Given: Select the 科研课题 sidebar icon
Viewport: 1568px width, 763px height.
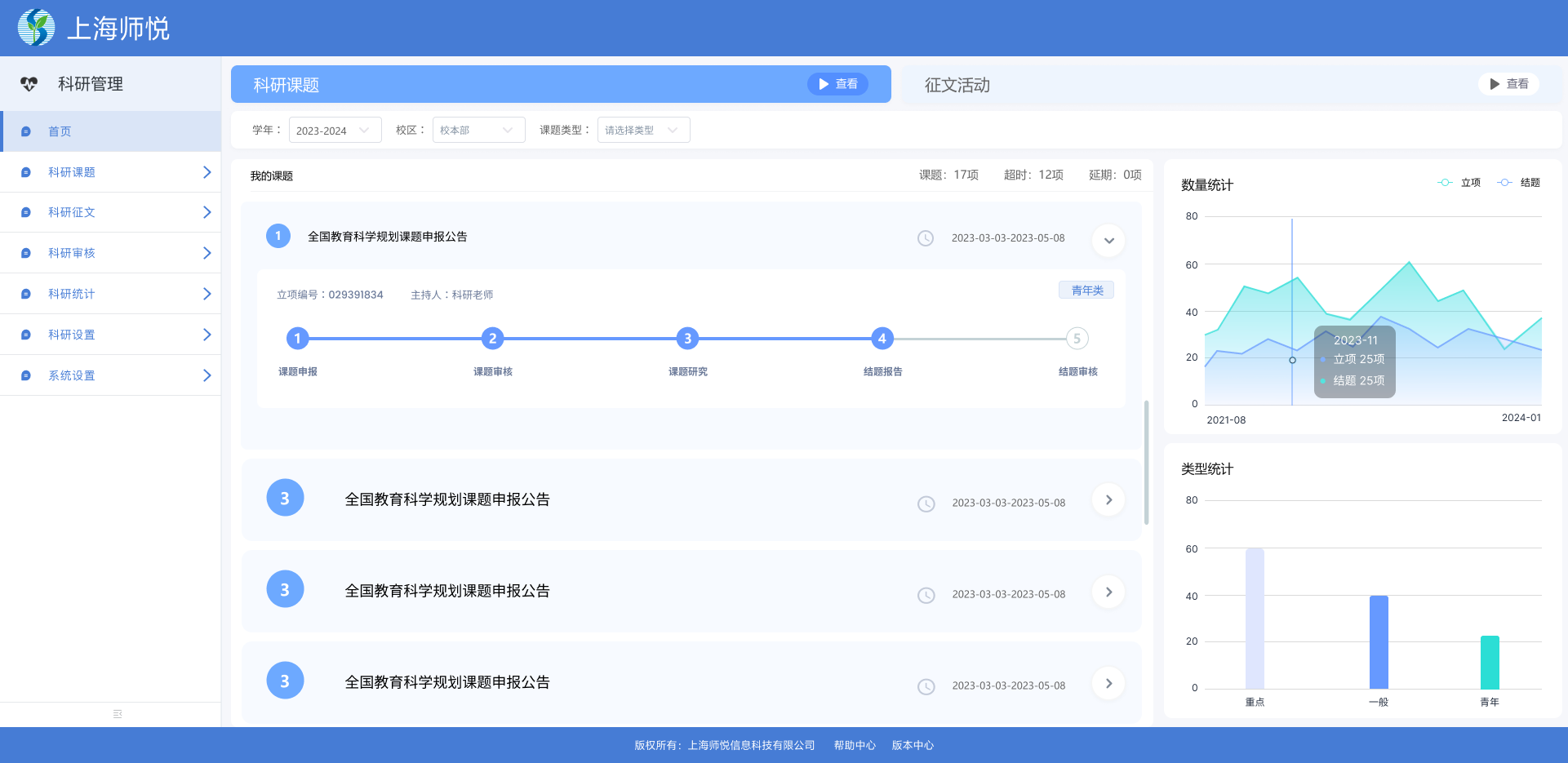Looking at the screenshot, I should (26, 172).
